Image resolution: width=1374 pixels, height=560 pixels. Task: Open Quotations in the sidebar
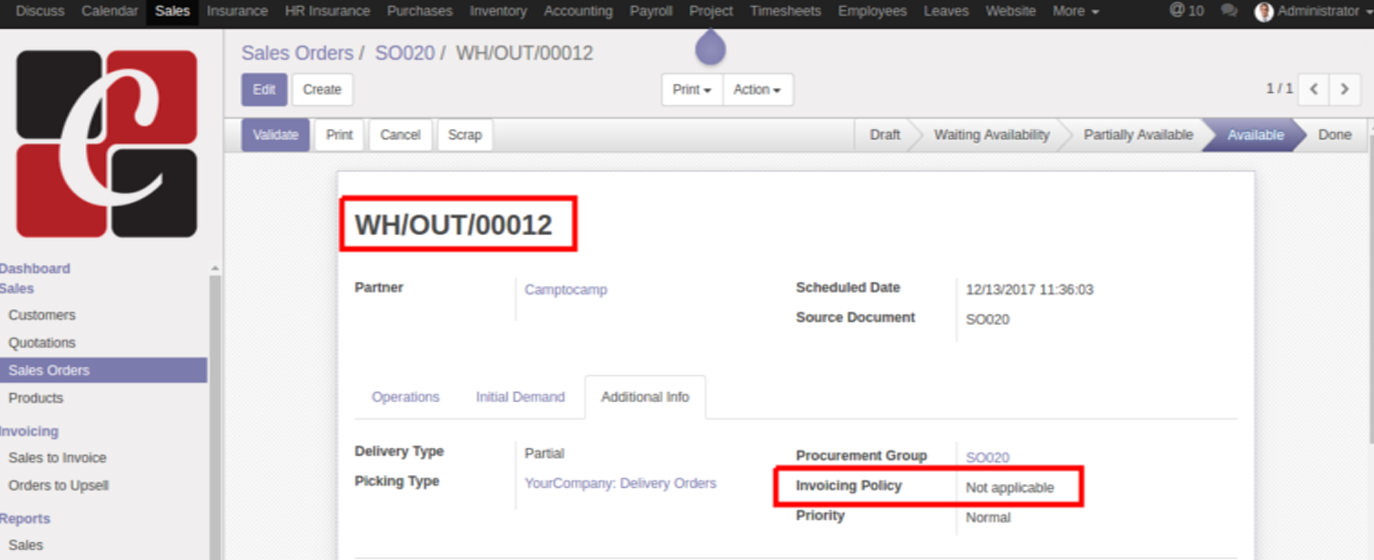click(42, 343)
